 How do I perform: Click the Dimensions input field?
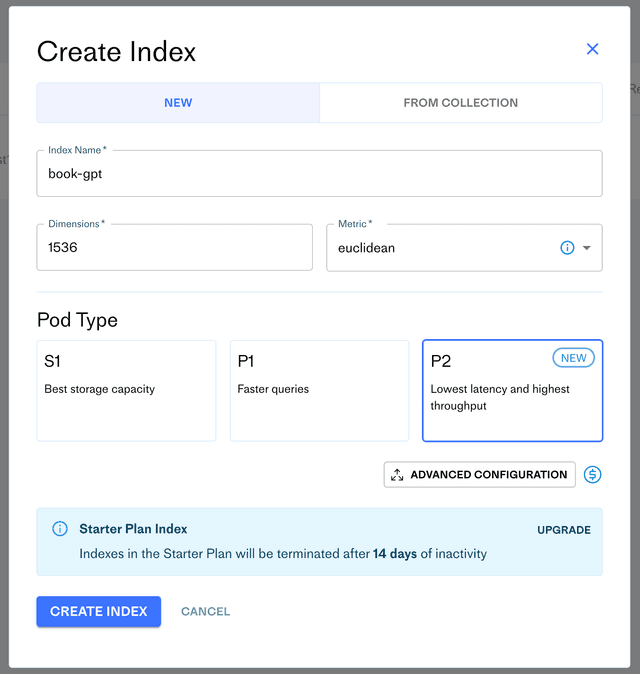point(174,248)
